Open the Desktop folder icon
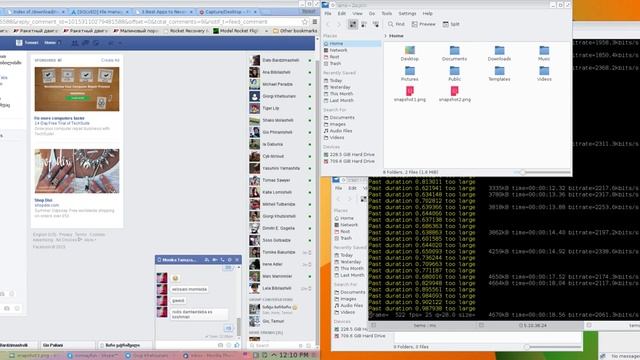Viewport: 640px width, 360px height. (409, 53)
